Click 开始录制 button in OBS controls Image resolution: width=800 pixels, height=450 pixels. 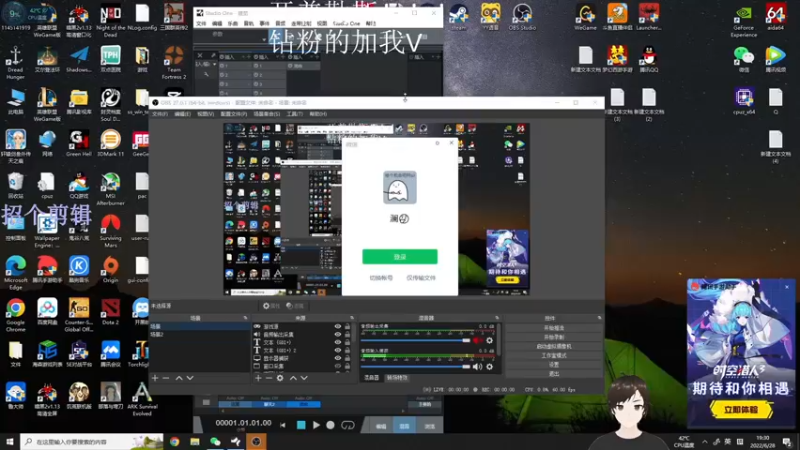point(554,337)
